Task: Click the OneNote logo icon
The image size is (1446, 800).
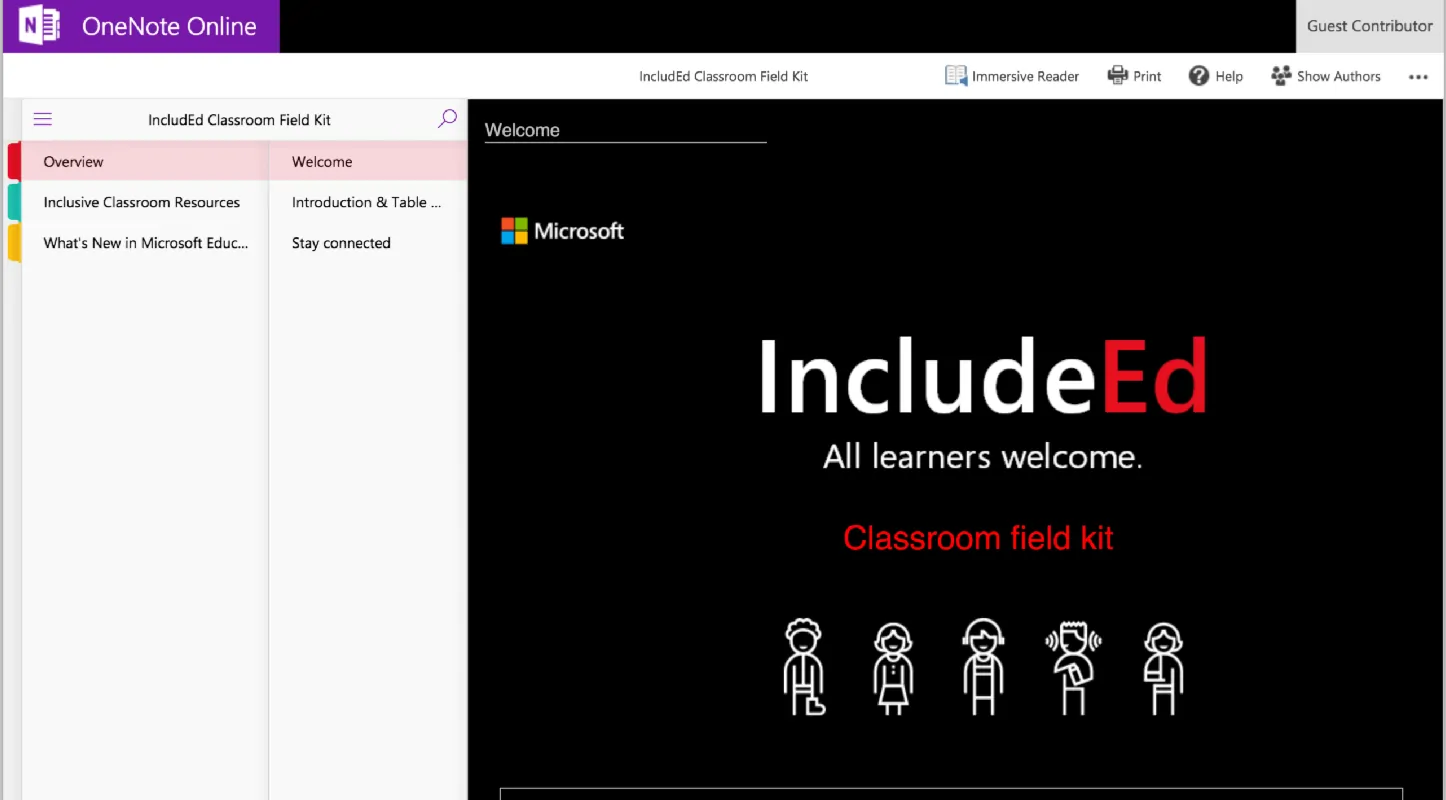Action: 39,26
